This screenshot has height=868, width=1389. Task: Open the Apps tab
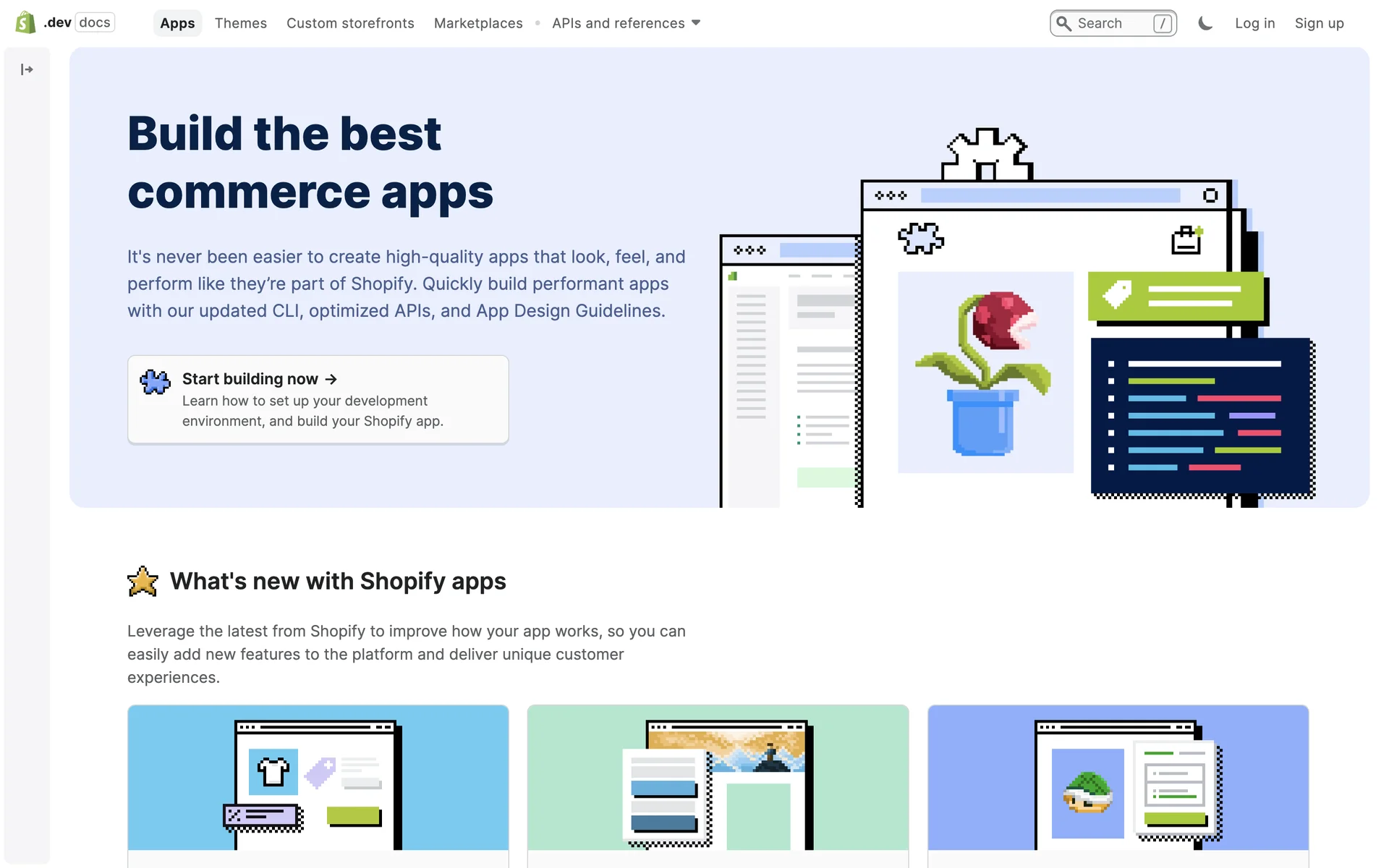177,23
